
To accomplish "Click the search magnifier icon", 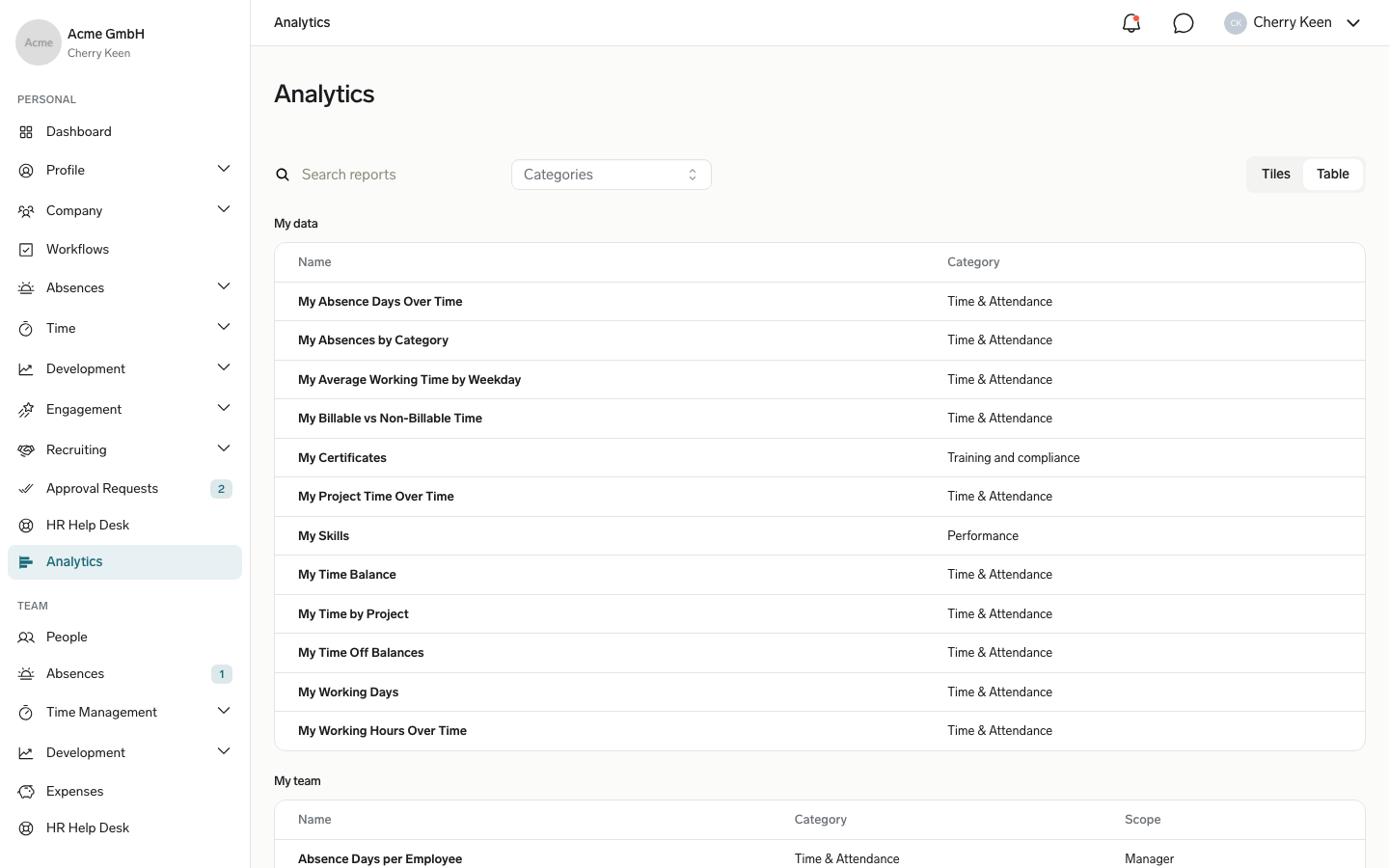I will click(283, 175).
